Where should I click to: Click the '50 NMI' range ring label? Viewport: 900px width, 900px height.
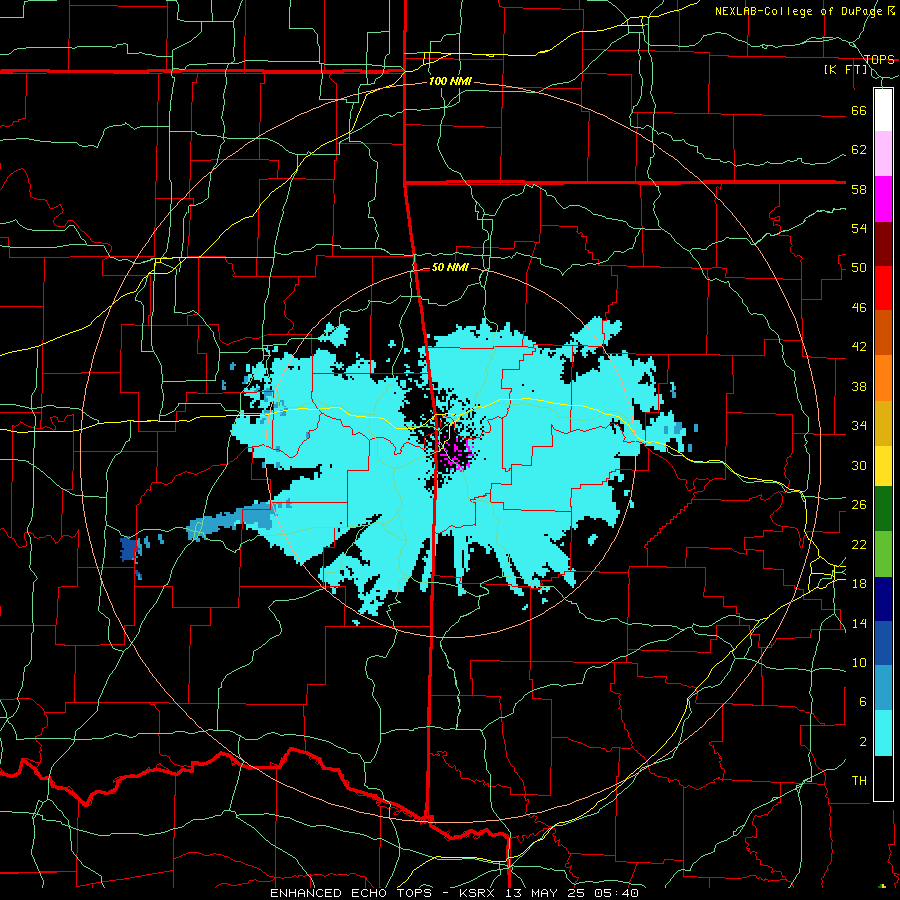[450, 267]
